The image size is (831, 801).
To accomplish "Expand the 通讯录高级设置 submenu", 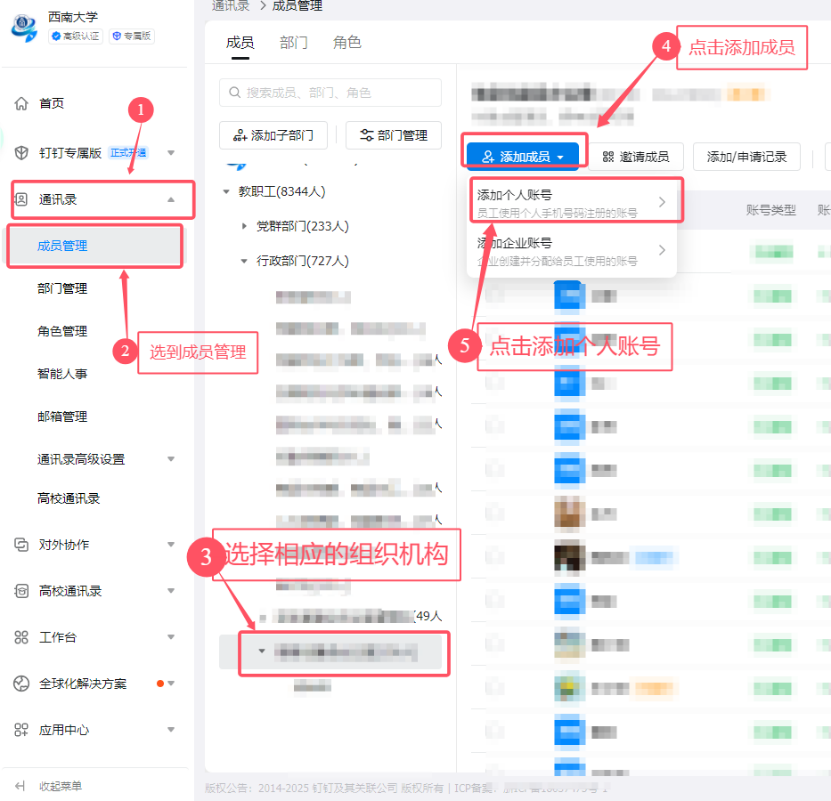I will (x=171, y=460).
